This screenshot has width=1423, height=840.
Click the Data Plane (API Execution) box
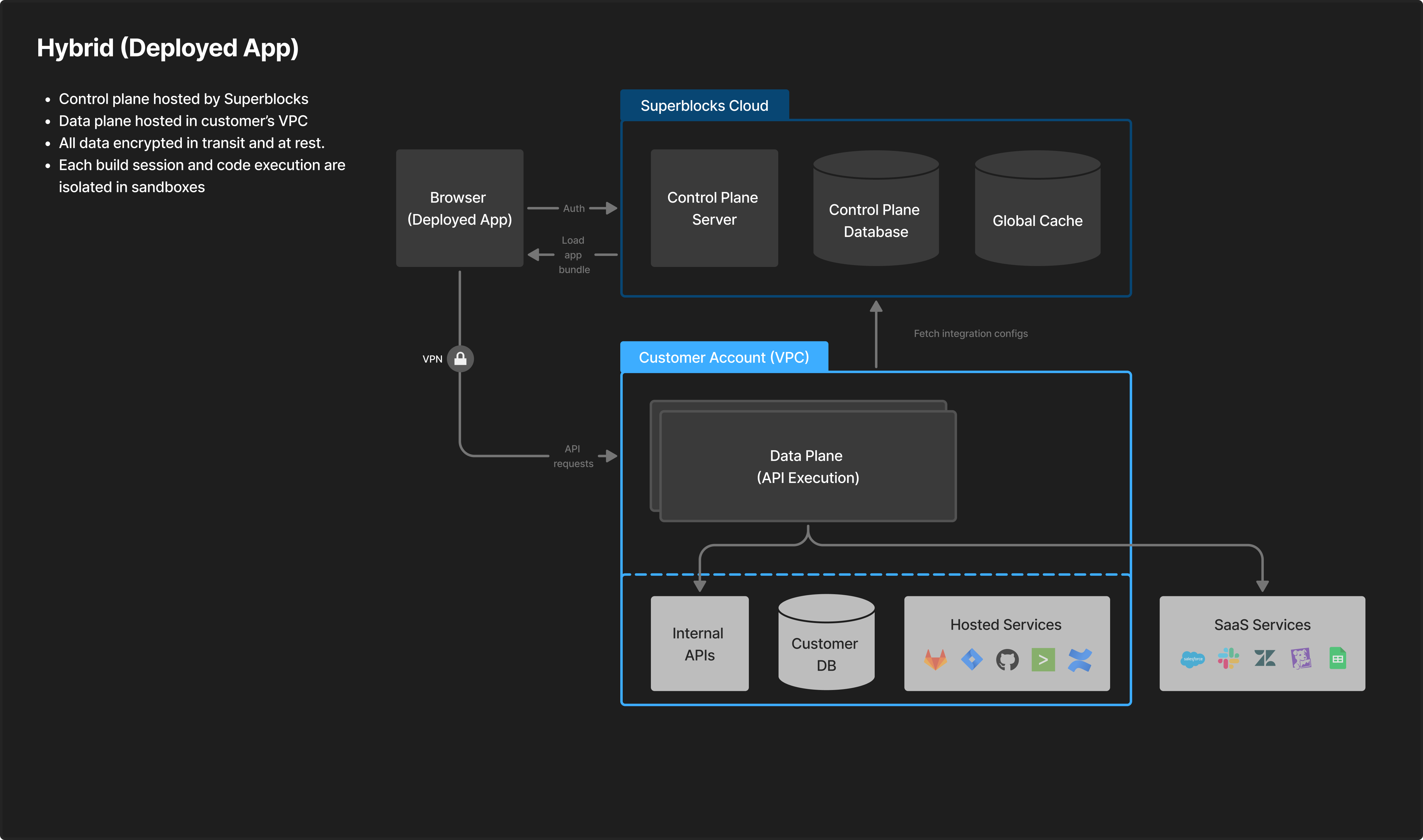pos(808,467)
